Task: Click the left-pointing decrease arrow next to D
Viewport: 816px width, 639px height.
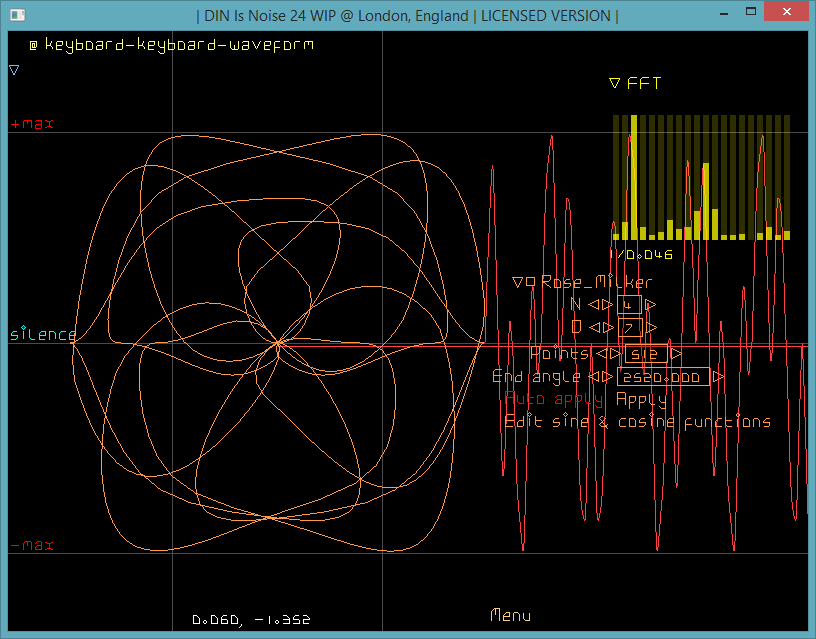Action: click(x=593, y=328)
